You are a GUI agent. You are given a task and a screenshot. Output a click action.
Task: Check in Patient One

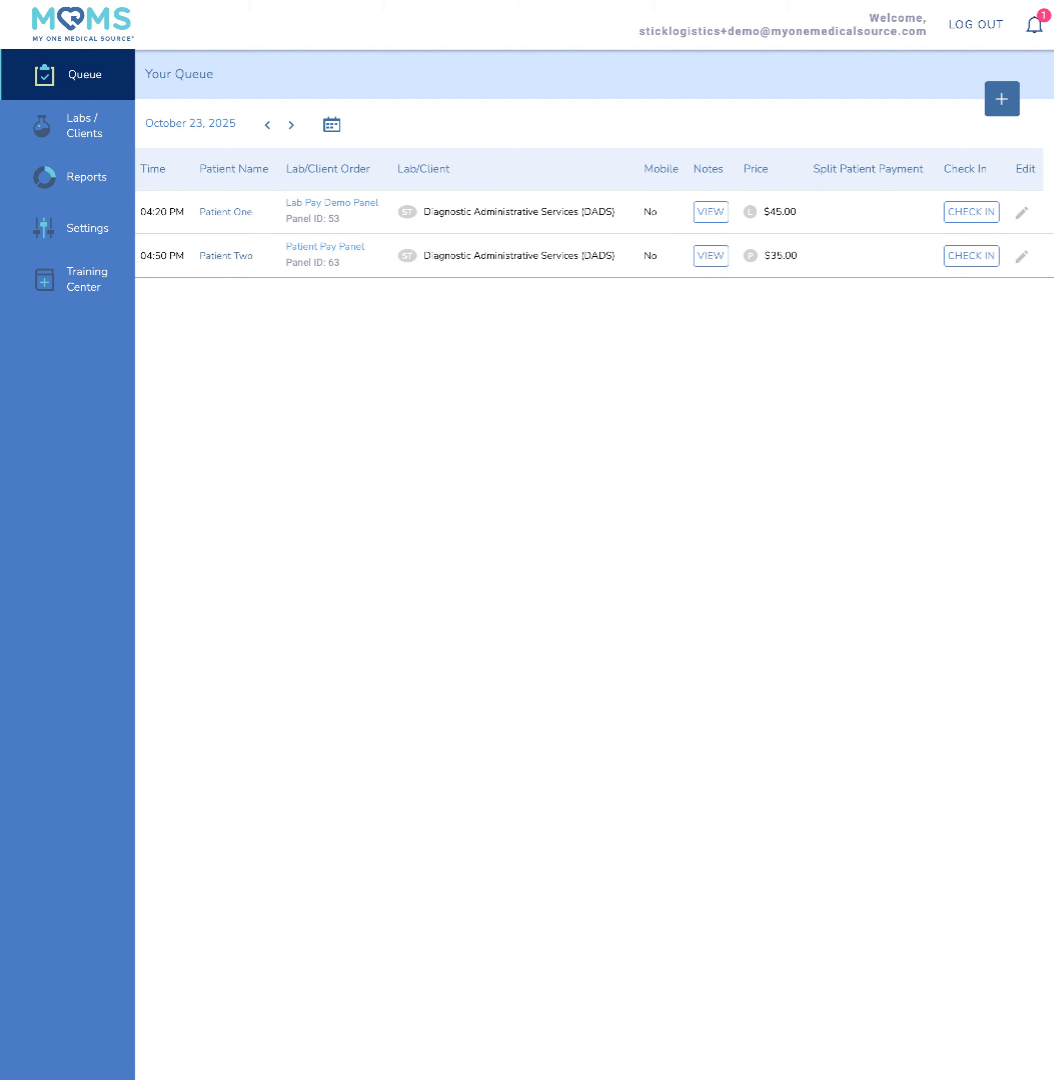click(x=970, y=212)
